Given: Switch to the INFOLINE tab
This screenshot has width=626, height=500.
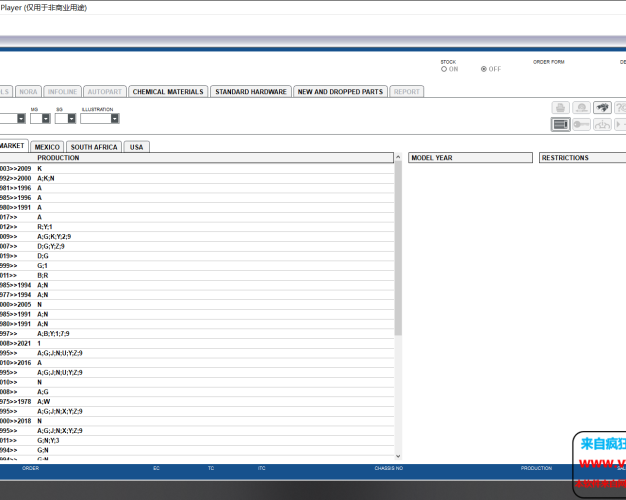Looking at the screenshot, I should (x=62, y=92).
